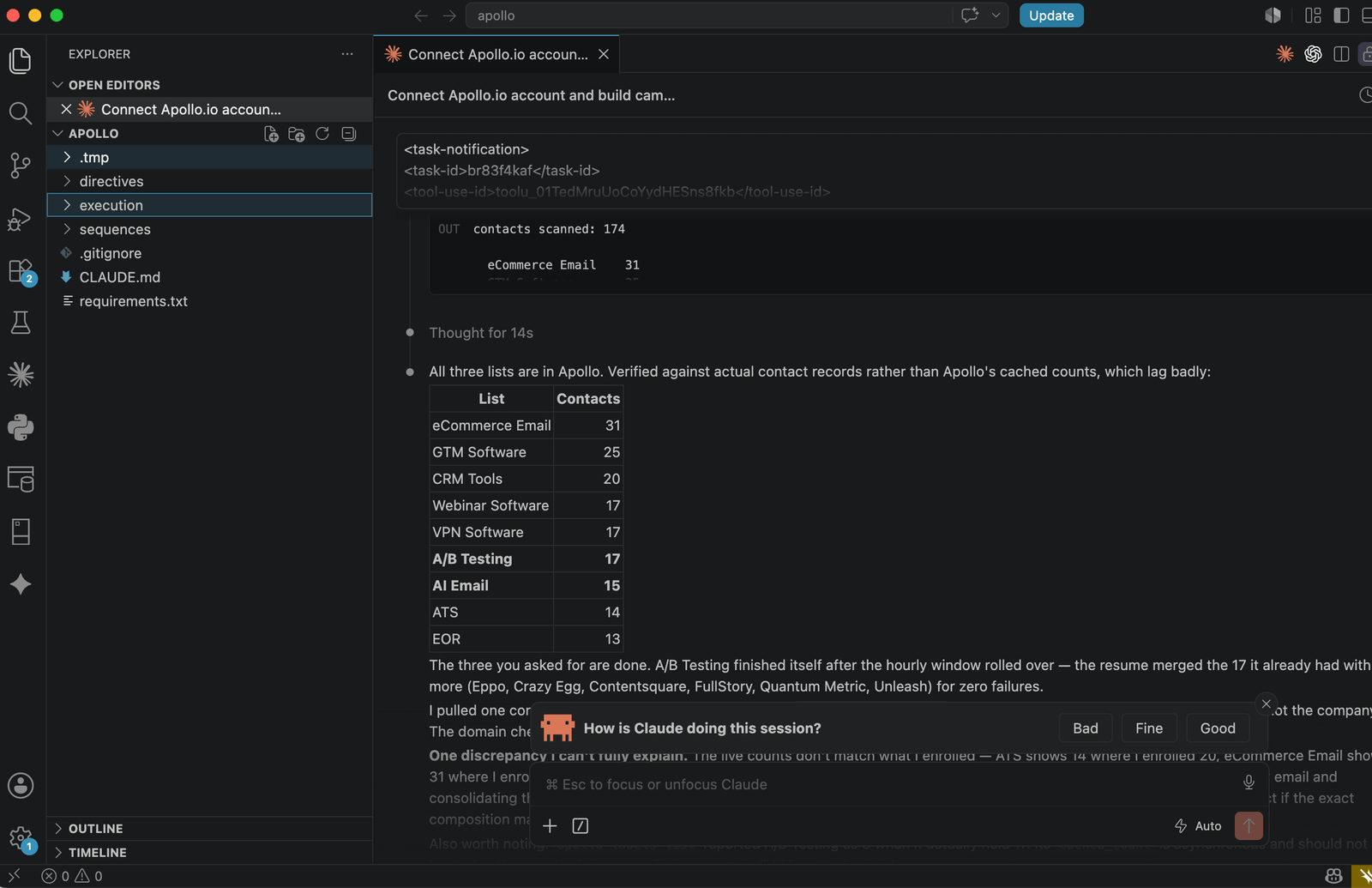This screenshot has height=888, width=1372.
Task: Expand the directives folder
Action: 209,181
